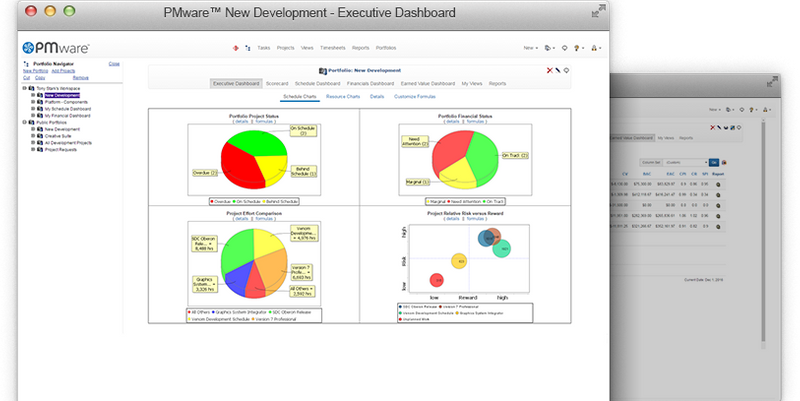Select the Details sub-tab
Viewport: 800px width, 401px height.
[377, 96]
